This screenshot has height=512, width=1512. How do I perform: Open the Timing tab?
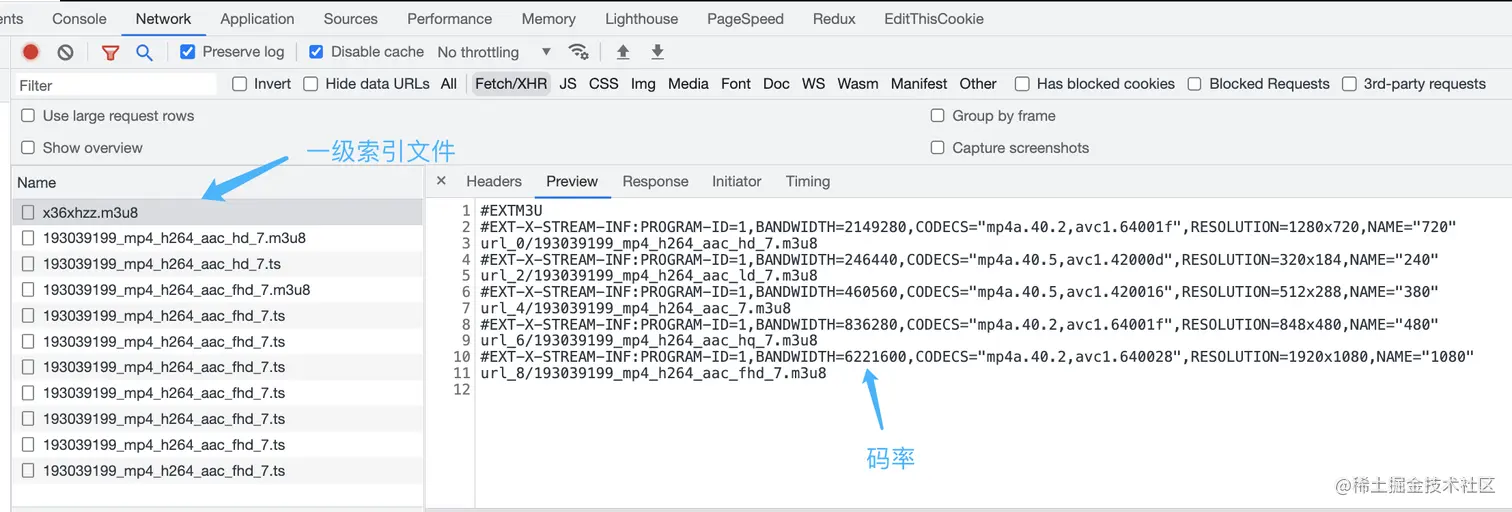[808, 181]
